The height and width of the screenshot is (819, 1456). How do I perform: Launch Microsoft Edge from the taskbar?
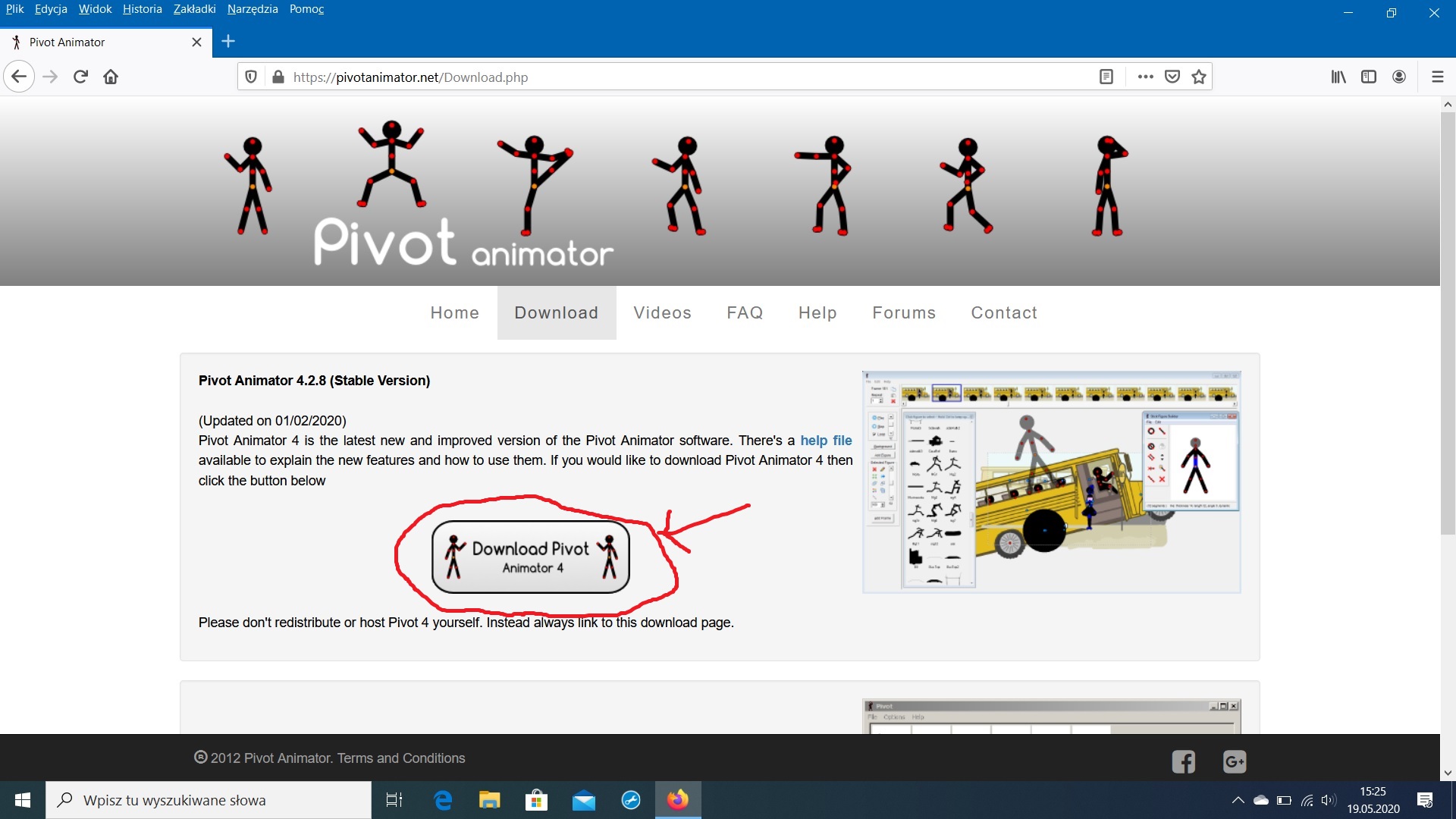pos(443,800)
